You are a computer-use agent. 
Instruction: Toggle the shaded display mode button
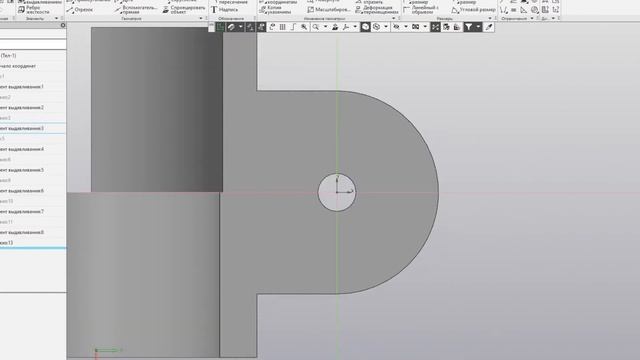365,27
